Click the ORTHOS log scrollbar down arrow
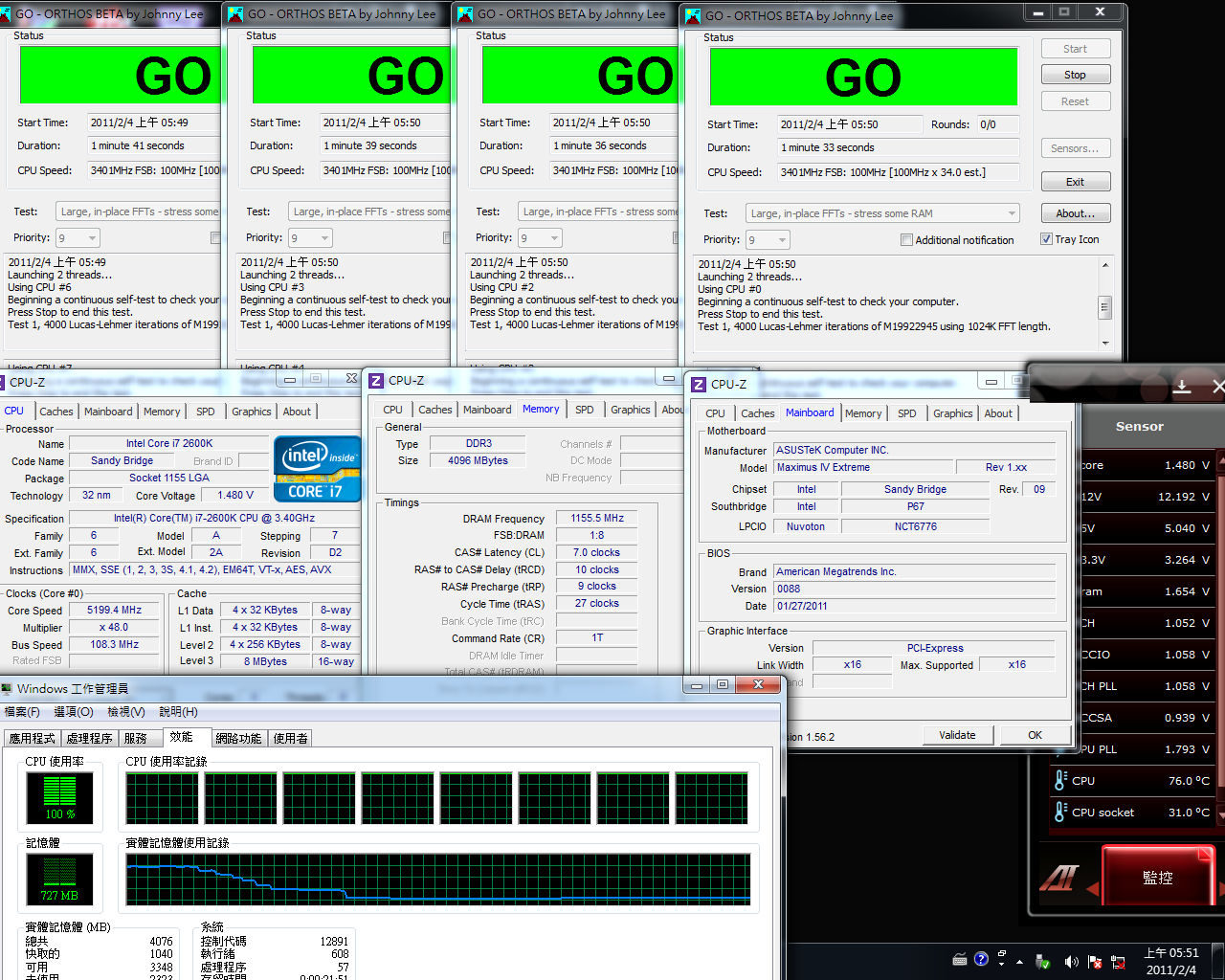The width and height of the screenshot is (1225, 980). [x=1104, y=344]
